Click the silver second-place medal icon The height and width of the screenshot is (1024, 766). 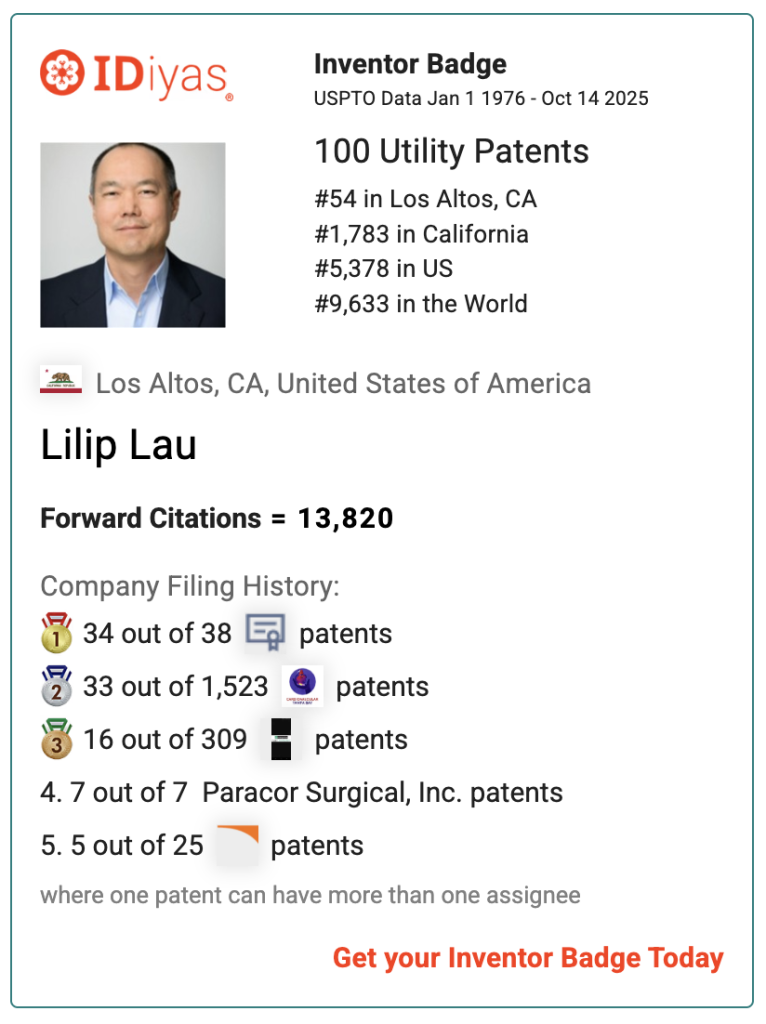pyautogui.click(x=56, y=686)
